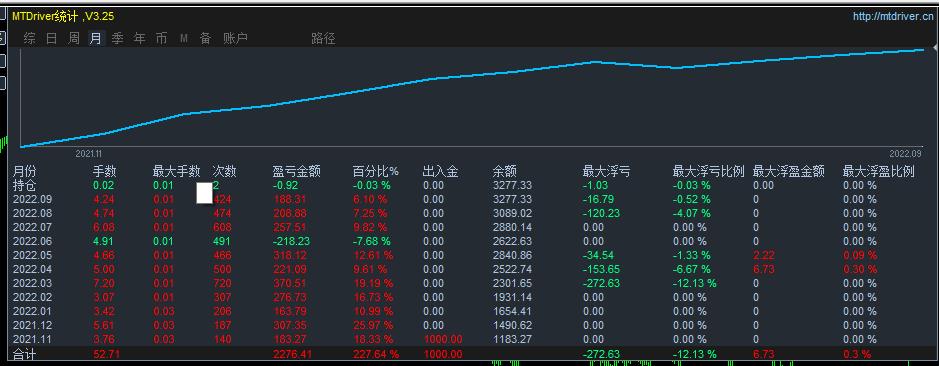This screenshot has height=366, width=939.
Task: Click the -218.23 loss amount
Action: click(x=292, y=241)
